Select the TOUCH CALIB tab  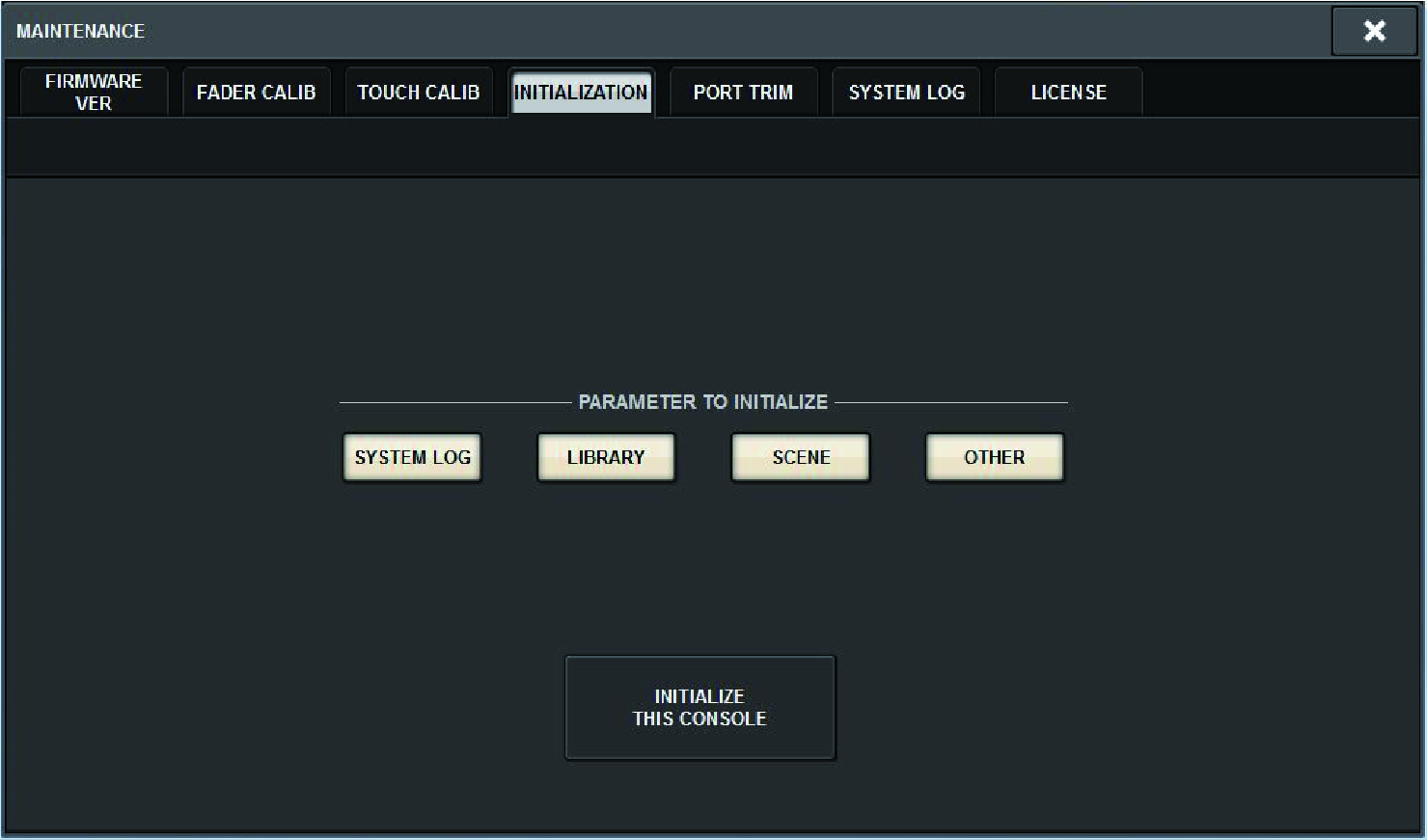418,92
